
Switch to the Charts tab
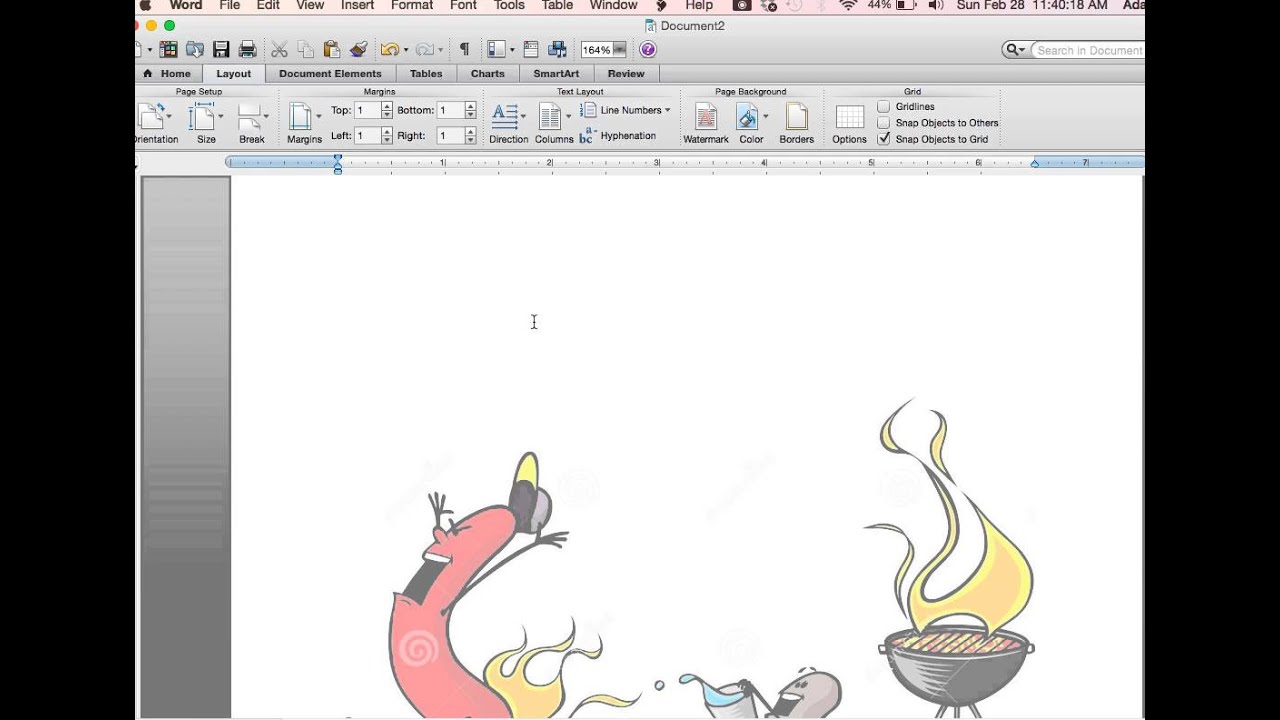[x=488, y=74]
